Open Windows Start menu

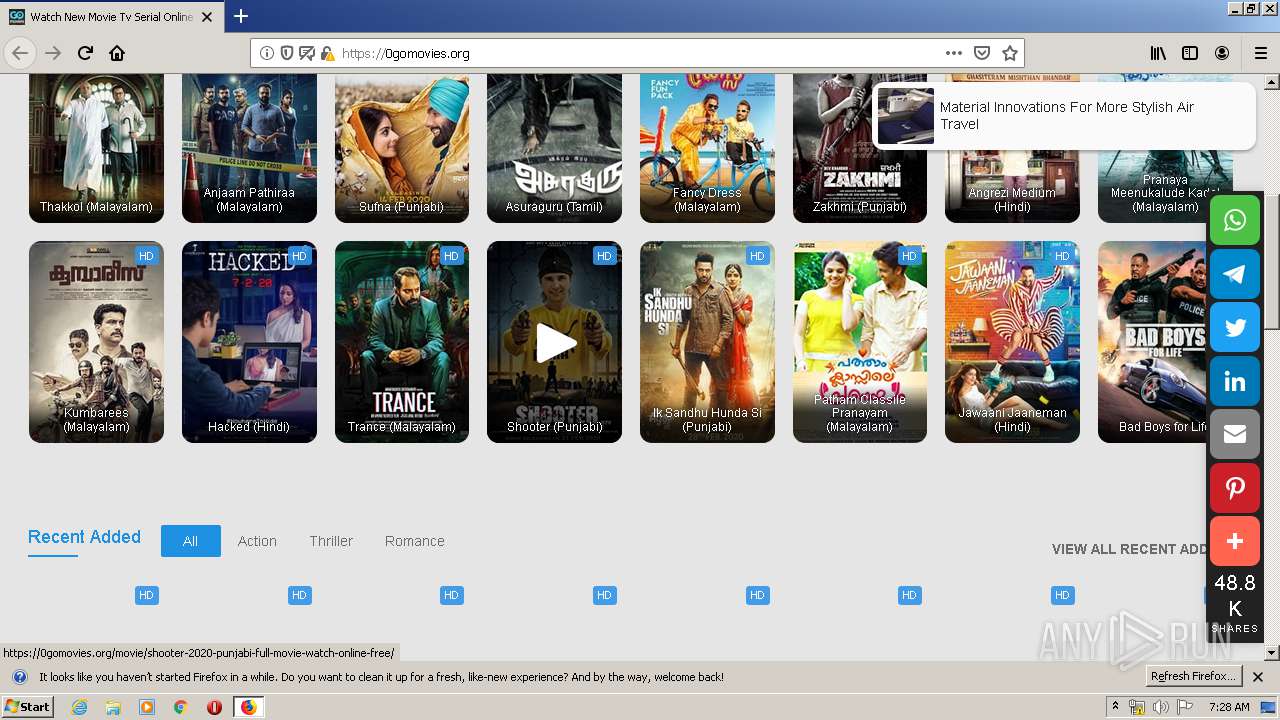pyautogui.click(x=27, y=707)
